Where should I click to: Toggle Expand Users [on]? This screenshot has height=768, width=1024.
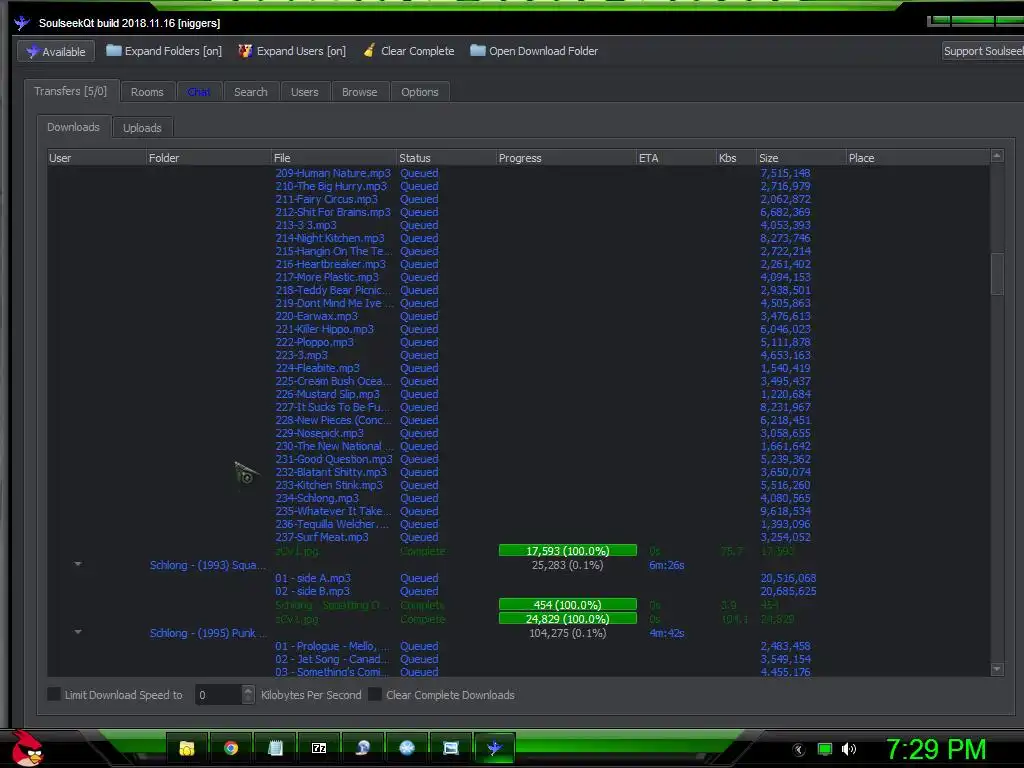click(292, 51)
